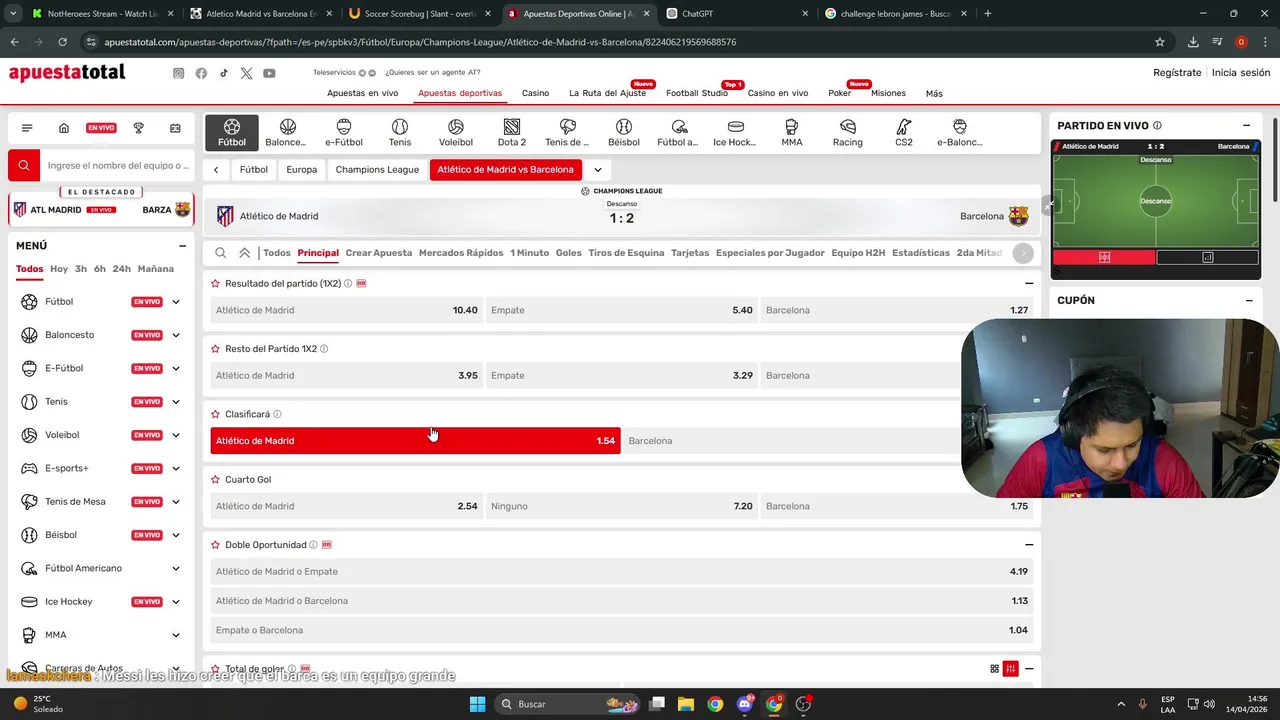Select Ice Hockey in the sports bar

click(x=735, y=133)
